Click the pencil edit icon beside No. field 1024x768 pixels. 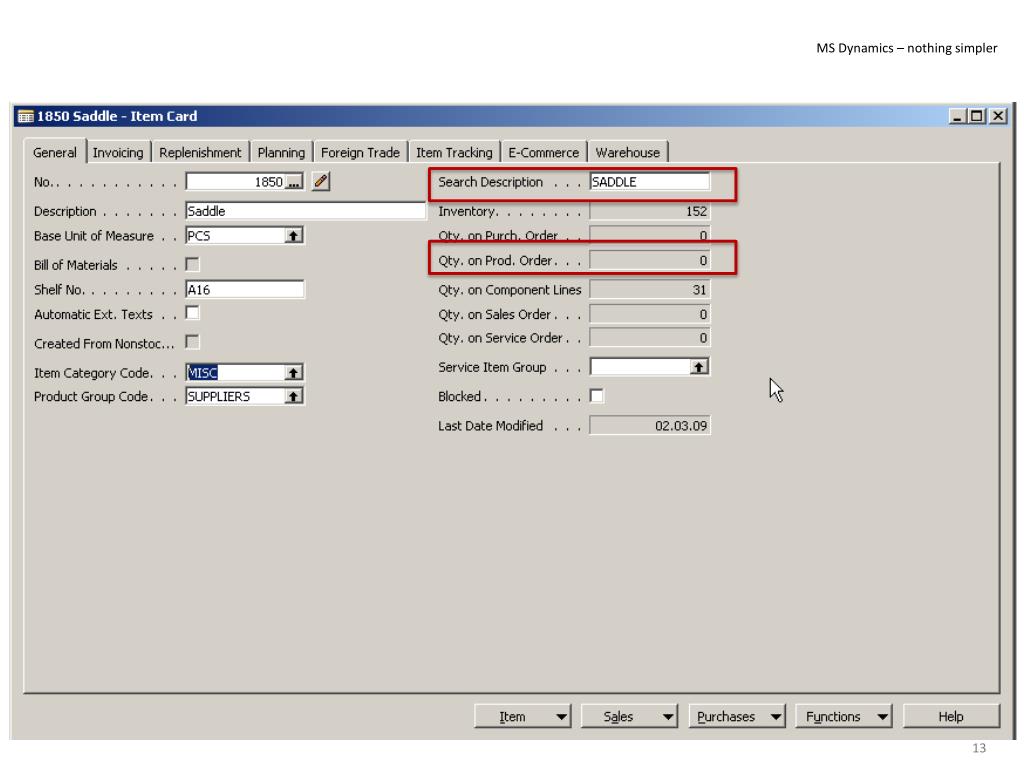321,182
